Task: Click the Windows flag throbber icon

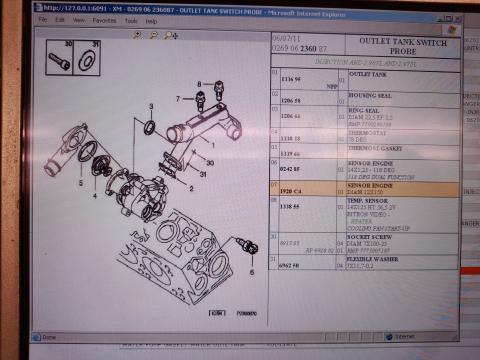Action: point(452,30)
